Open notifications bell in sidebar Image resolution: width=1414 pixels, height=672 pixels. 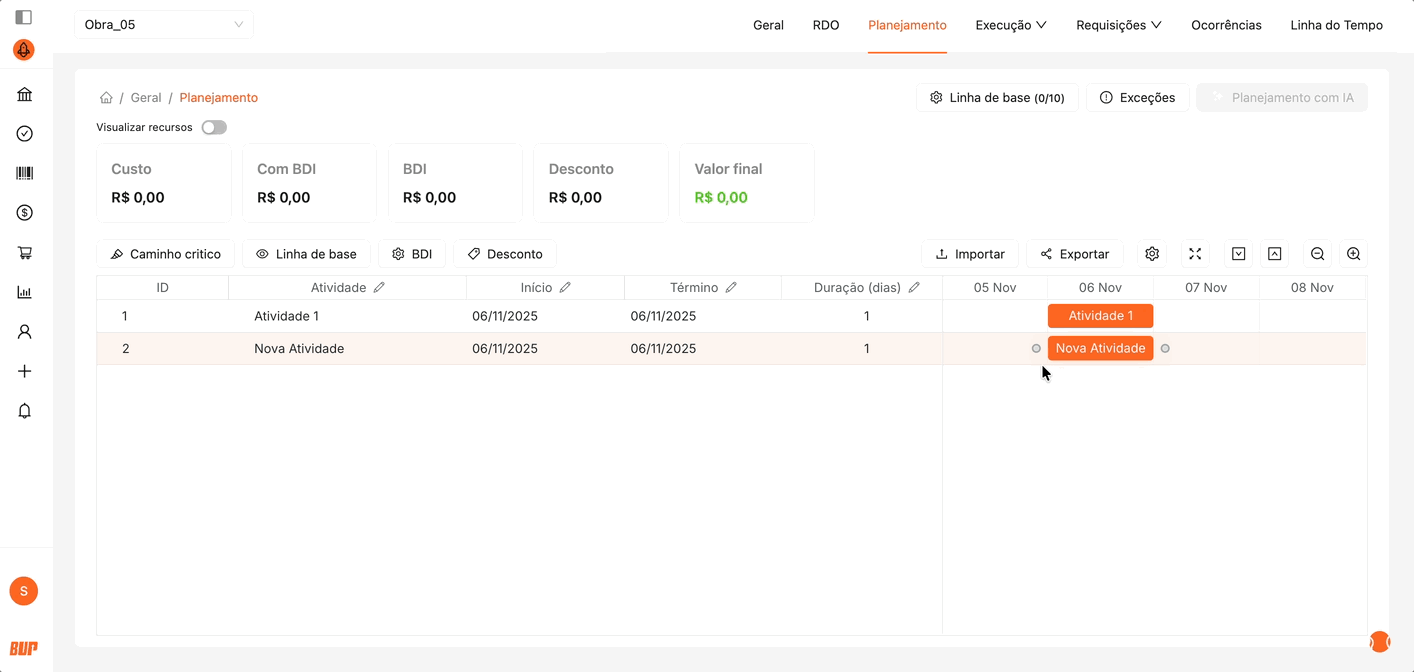25,411
